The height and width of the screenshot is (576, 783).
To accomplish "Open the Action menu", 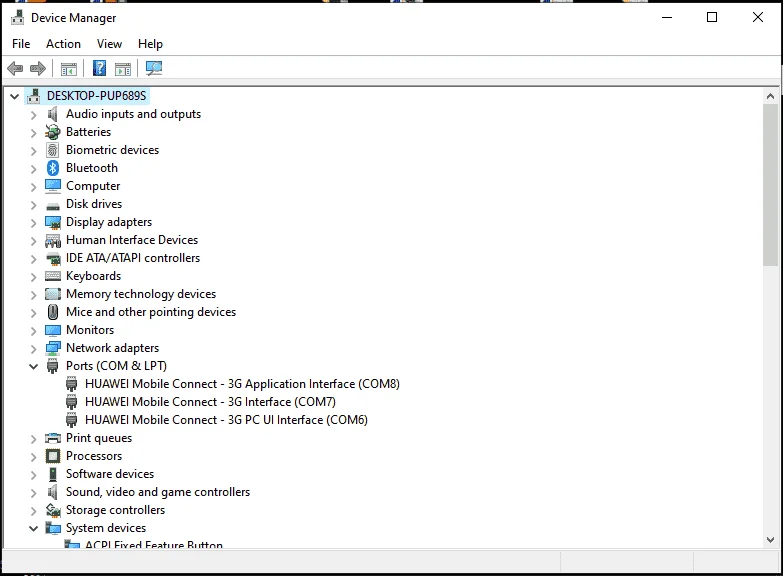I will click(x=63, y=44).
